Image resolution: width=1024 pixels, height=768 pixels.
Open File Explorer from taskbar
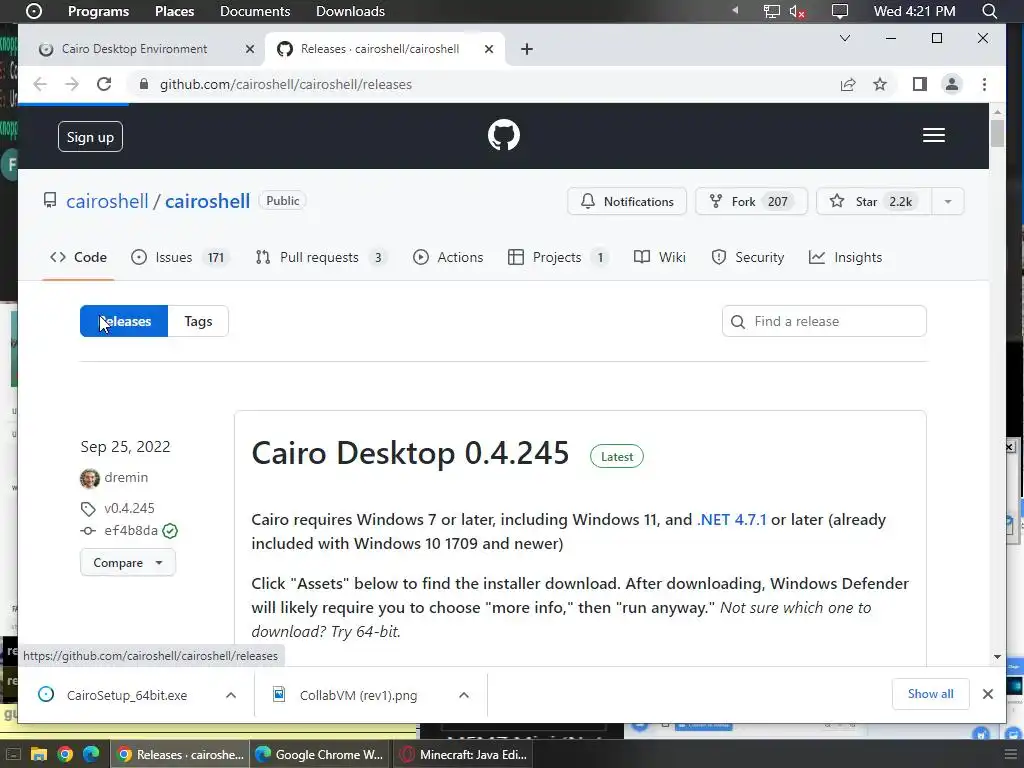click(39, 754)
